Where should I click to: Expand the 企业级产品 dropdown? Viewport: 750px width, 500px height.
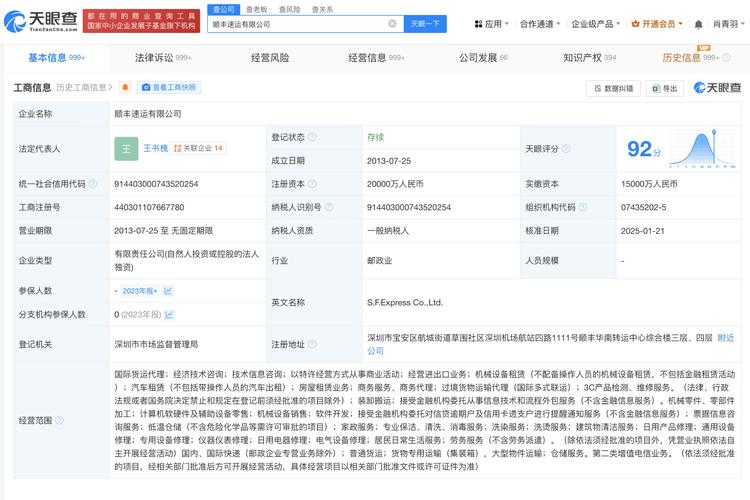pos(596,23)
